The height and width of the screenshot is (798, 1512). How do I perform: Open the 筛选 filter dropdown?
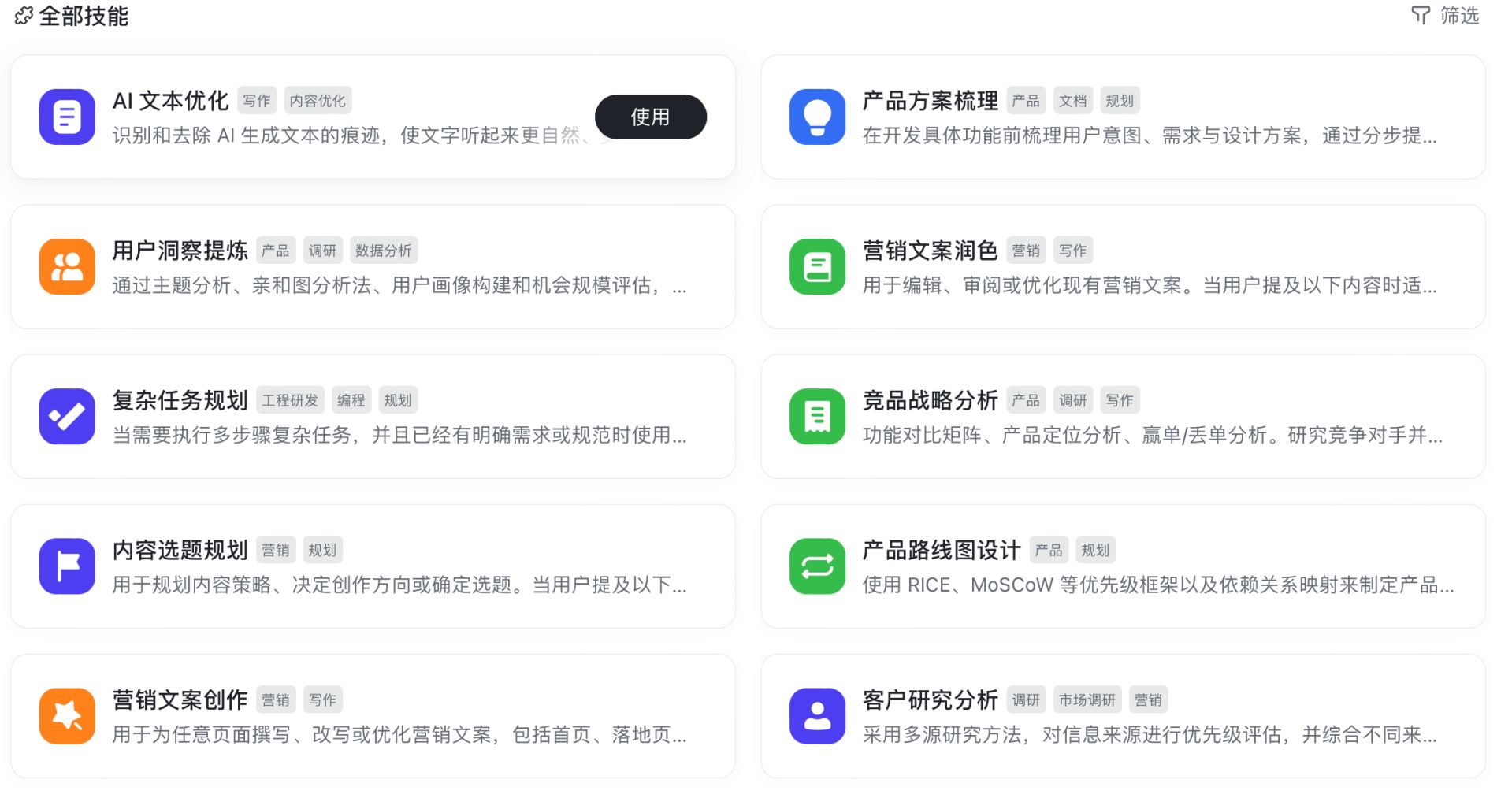[x=1445, y=16]
